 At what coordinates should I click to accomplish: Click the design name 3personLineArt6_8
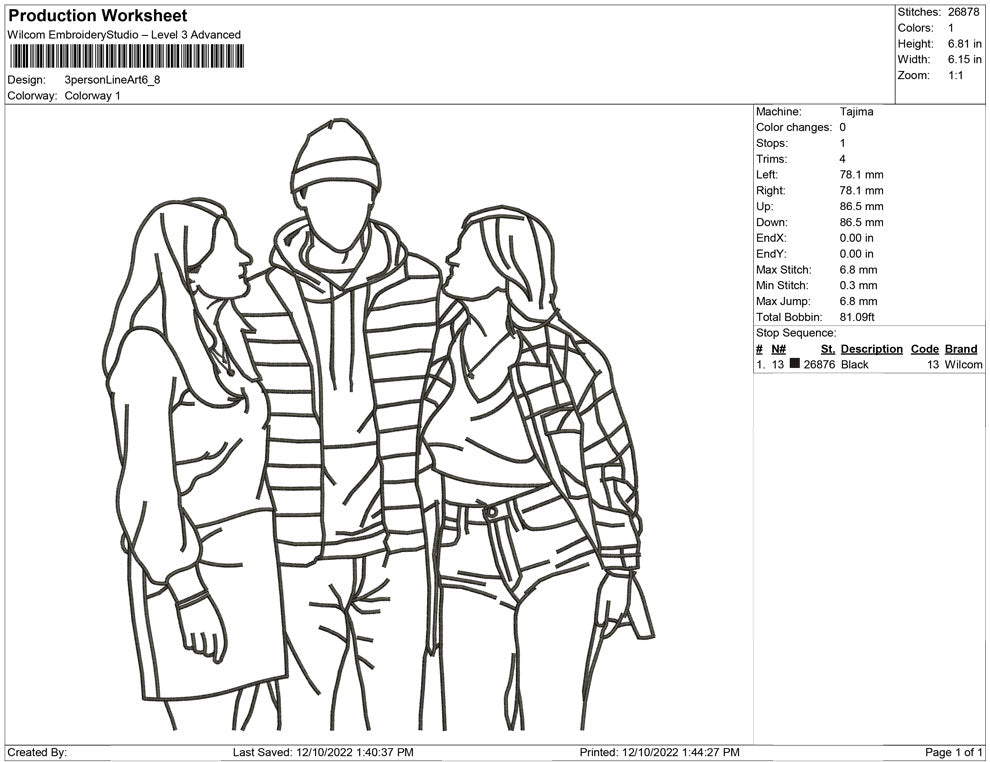click(112, 80)
